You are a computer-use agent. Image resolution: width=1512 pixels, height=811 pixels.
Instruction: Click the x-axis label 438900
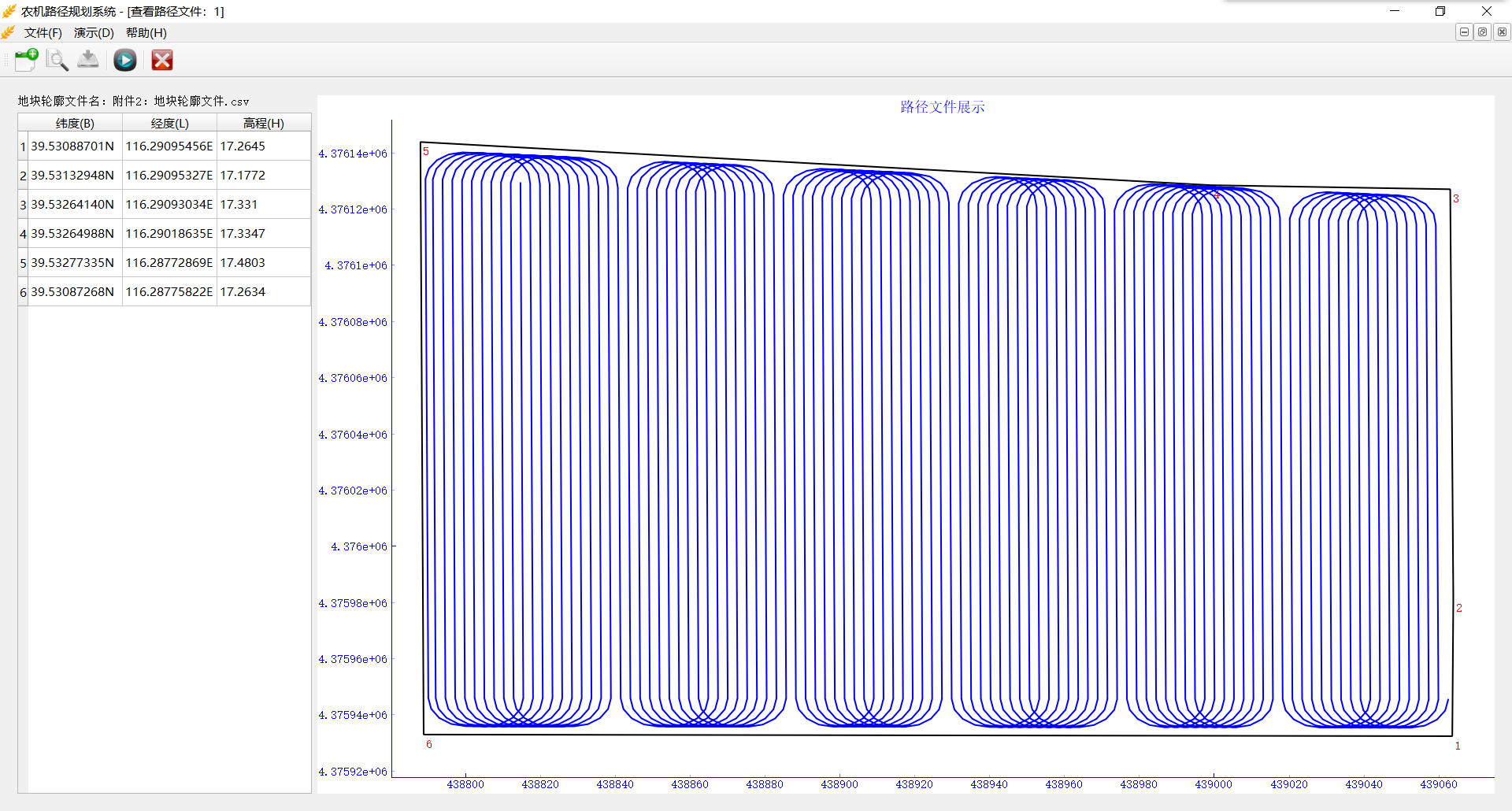click(x=839, y=784)
